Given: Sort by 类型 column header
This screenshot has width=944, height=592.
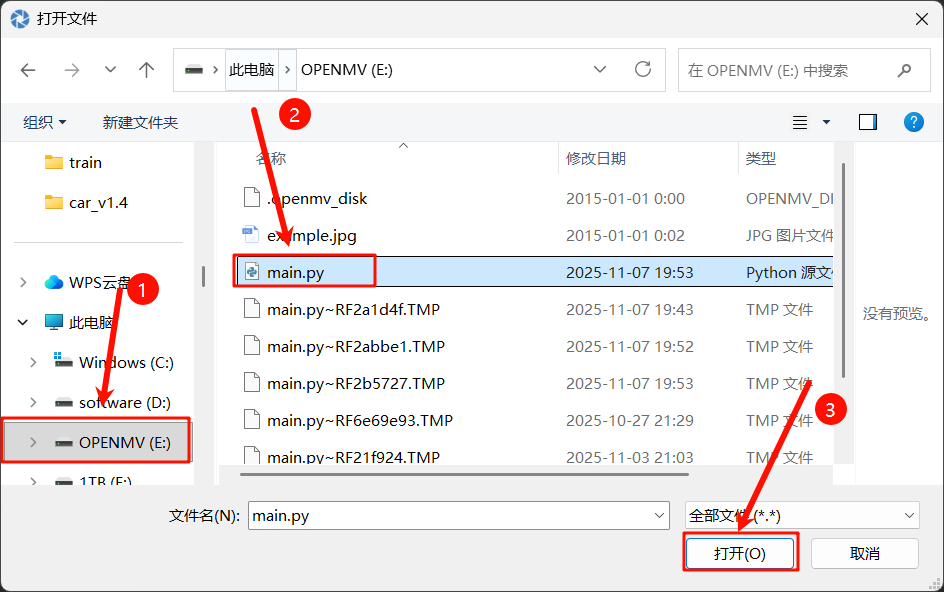Looking at the screenshot, I should (x=760, y=158).
